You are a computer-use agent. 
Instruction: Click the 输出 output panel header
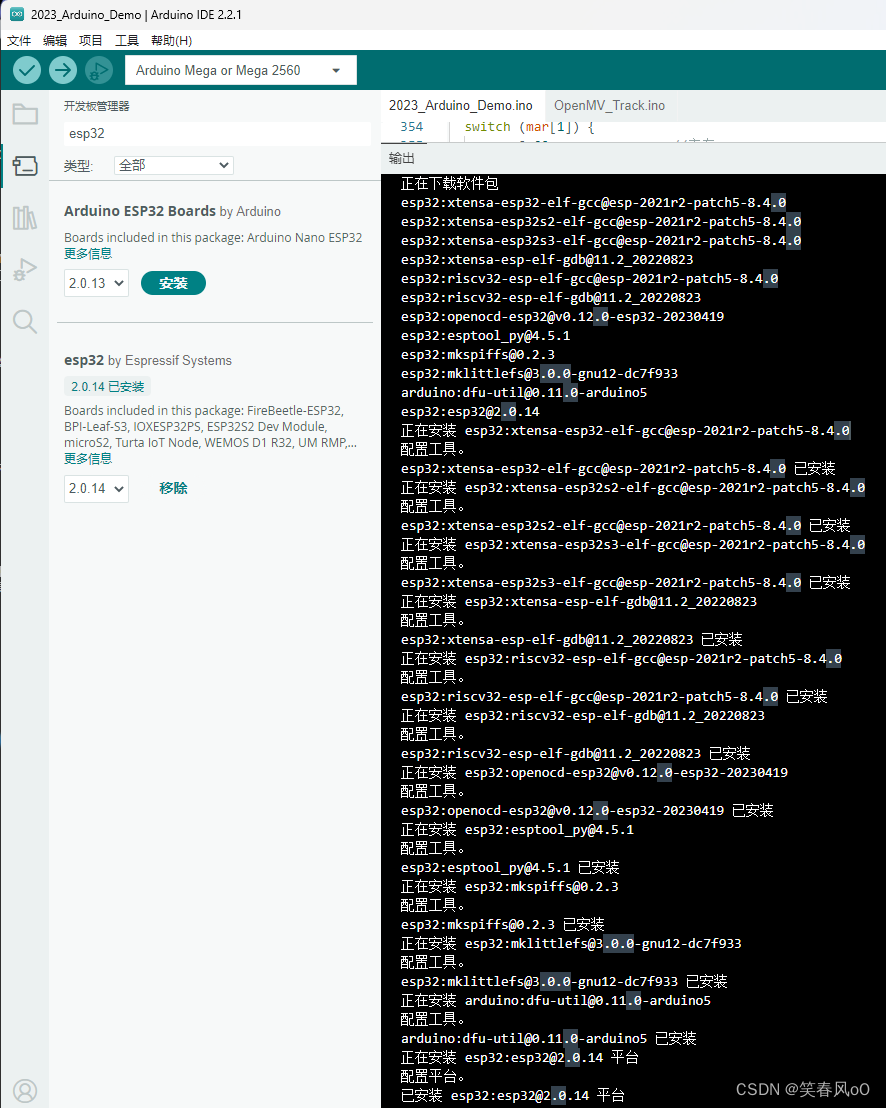point(402,158)
